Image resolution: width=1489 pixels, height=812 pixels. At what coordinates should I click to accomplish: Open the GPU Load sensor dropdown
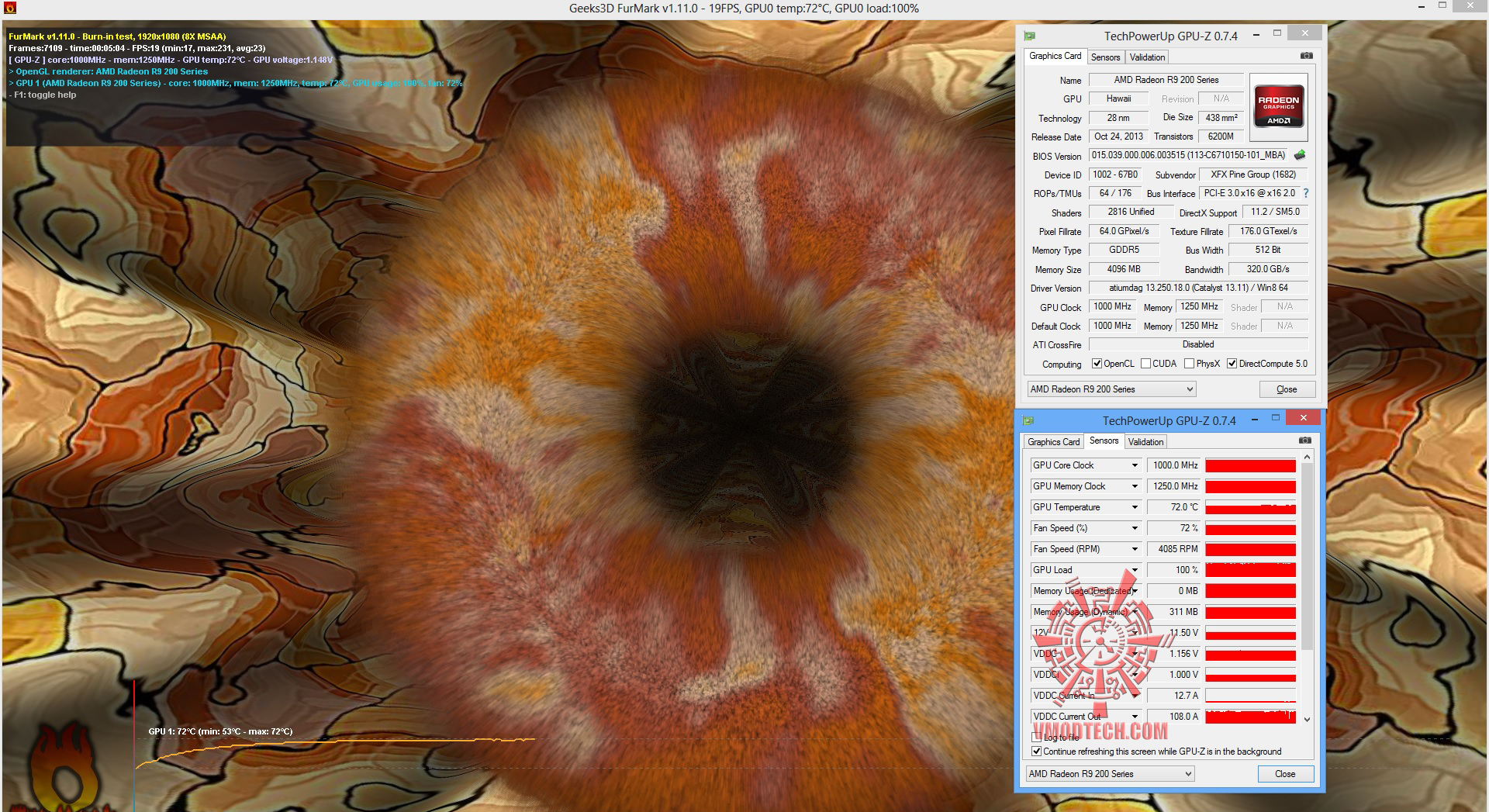click(1135, 570)
